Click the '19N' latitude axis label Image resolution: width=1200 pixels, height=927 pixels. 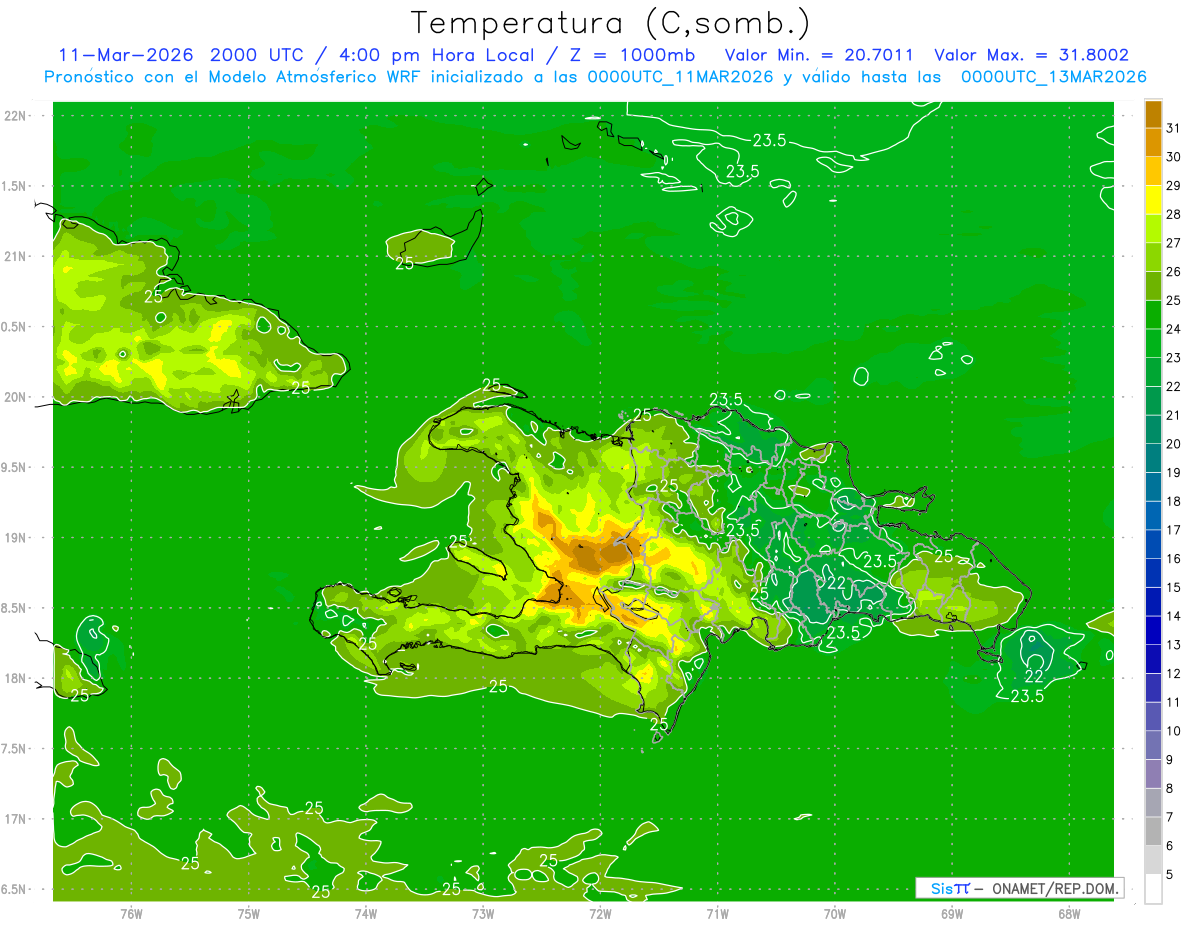tap(16, 537)
